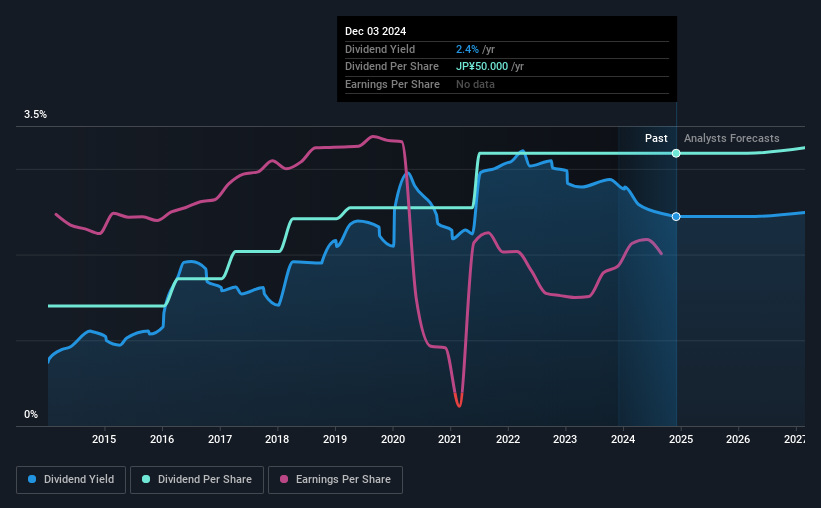Toggle the Dividend Yield legend series
821x508 pixels.
click(x=71, y=480)
